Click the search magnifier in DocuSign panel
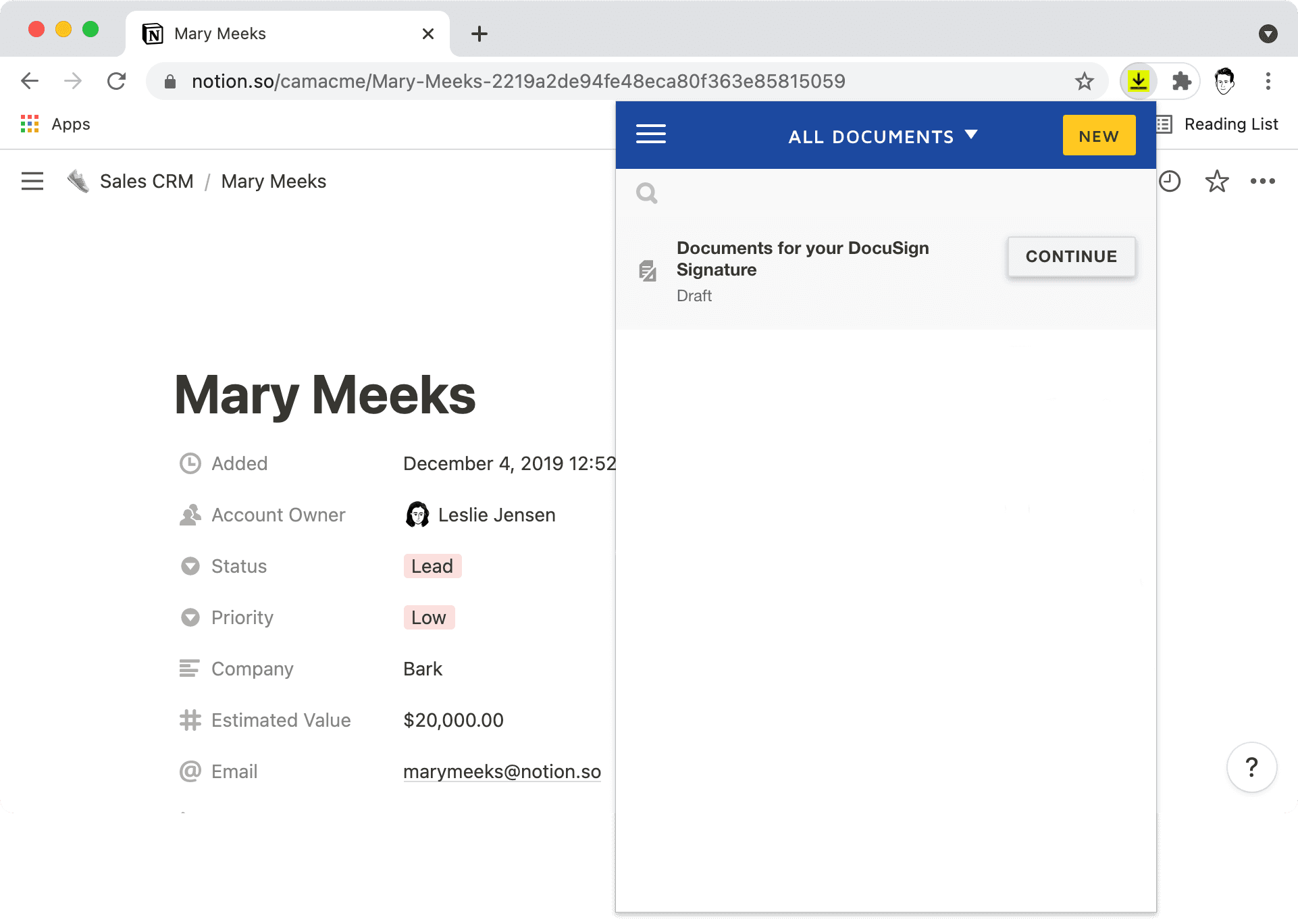This screenshot has width=1298, height=924. click(646, 193)
